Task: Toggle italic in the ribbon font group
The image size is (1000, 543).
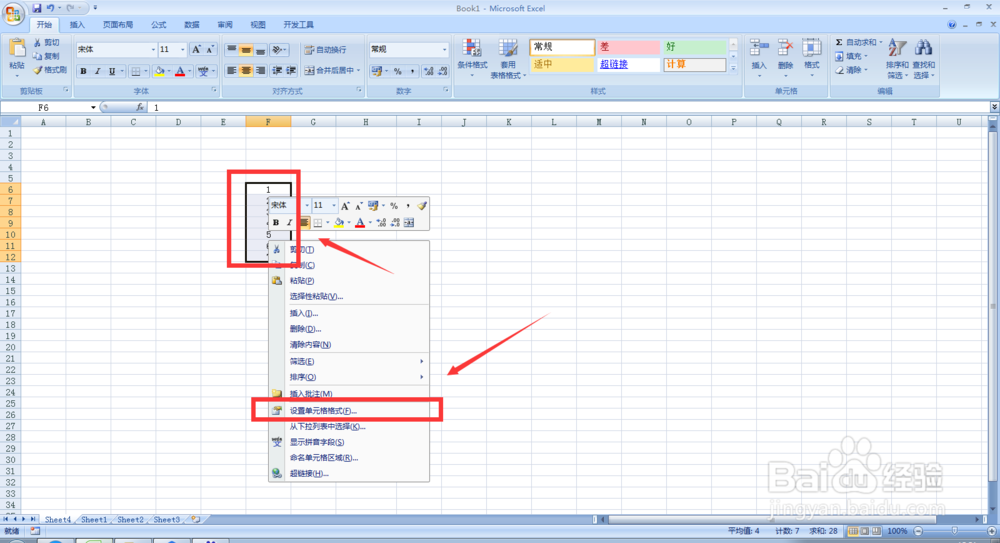Action: (x=98, y=71)
